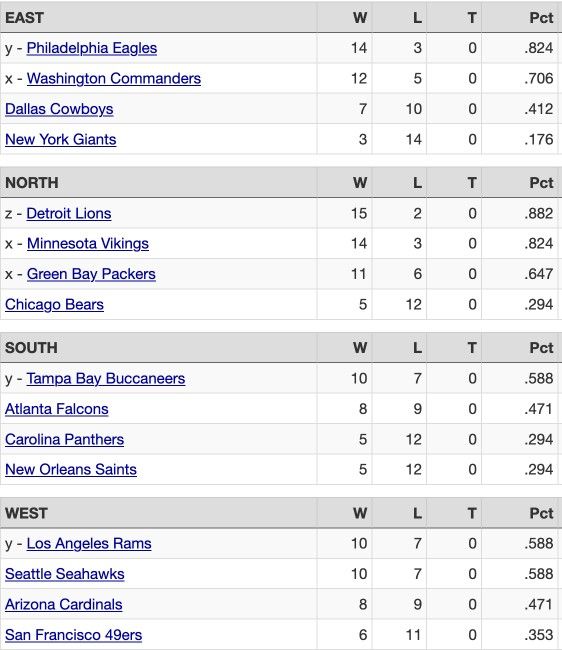Open the Washington Commanders team link
This screenshot has width=562, height=650.
[x=114, y=78]
